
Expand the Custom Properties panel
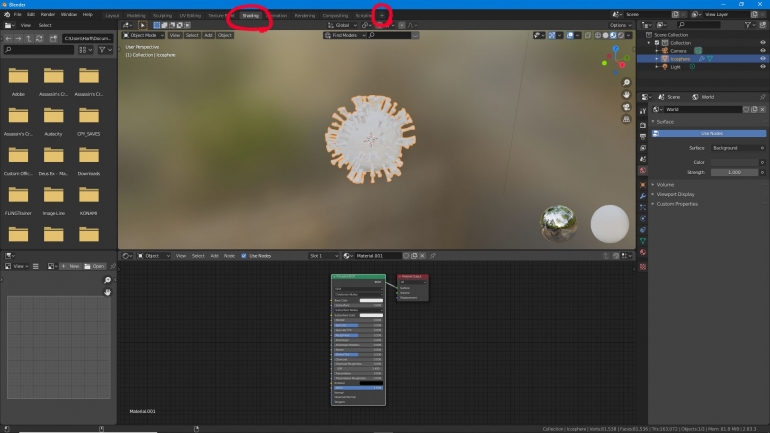(677, 204)
